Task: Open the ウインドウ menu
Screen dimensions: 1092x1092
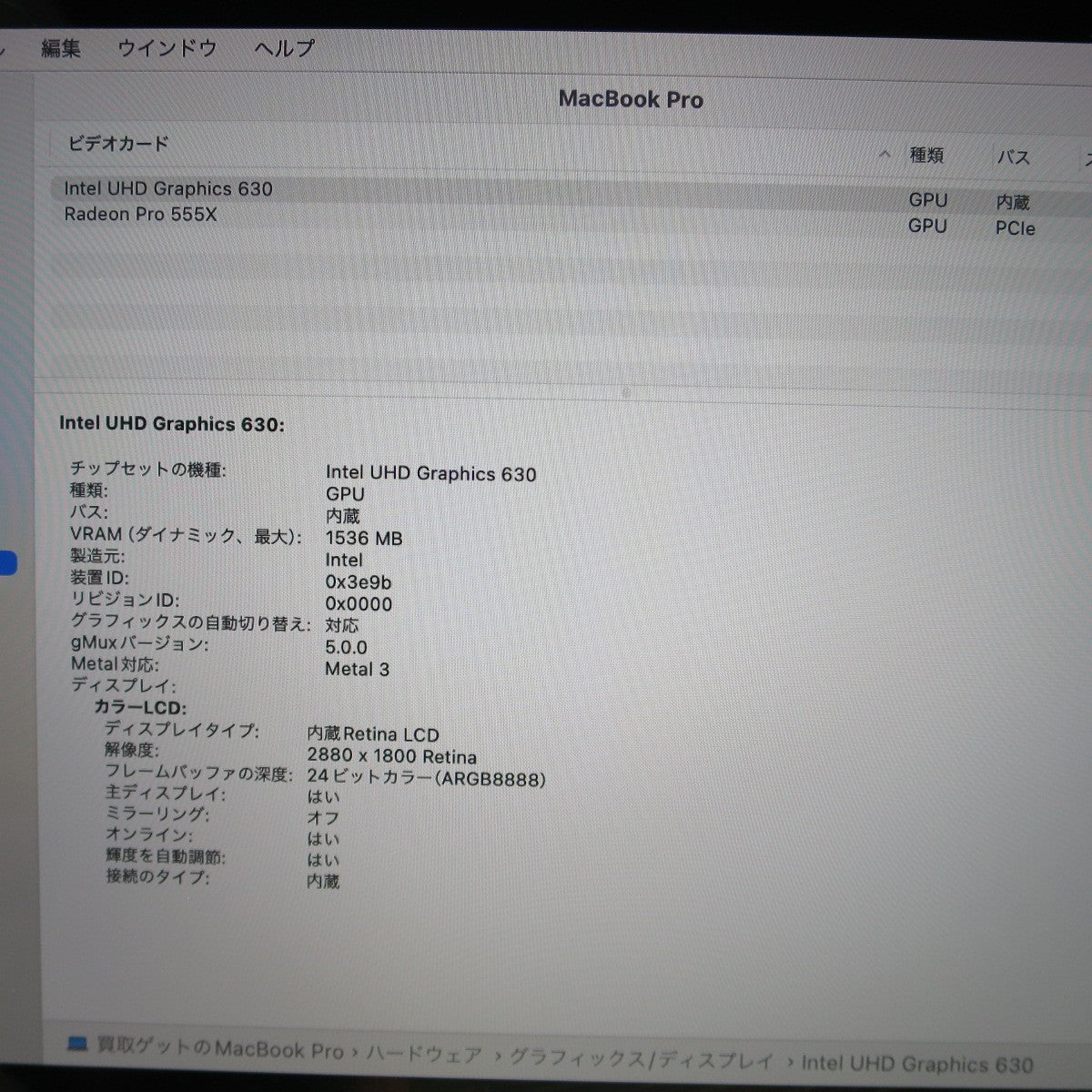Action: pyautogui.click(x=166, y=49)
